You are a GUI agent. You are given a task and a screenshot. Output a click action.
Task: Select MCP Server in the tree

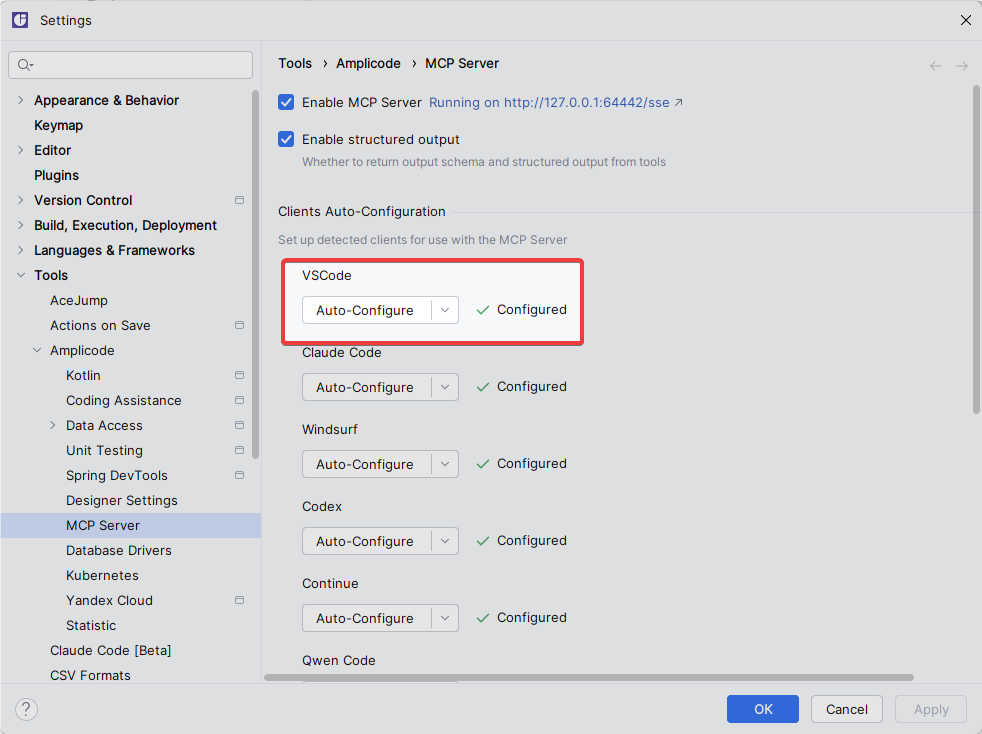131,525
